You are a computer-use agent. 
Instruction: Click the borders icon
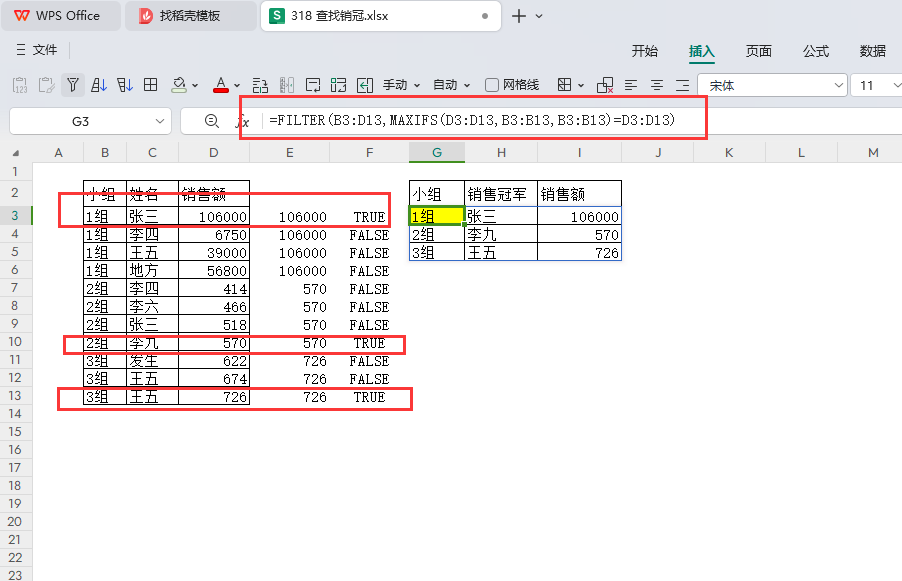click(x=565, y=85)
